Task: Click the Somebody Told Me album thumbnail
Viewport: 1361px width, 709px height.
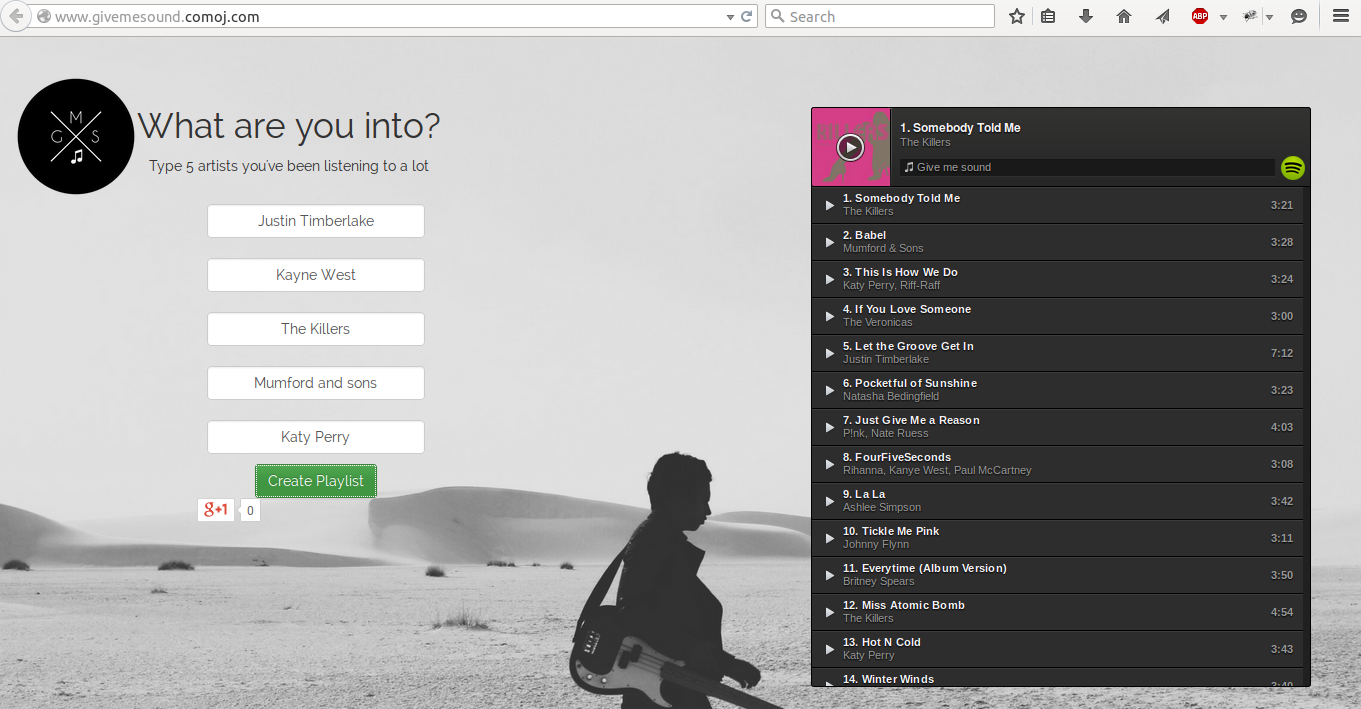Action: (x=851, y=147)
